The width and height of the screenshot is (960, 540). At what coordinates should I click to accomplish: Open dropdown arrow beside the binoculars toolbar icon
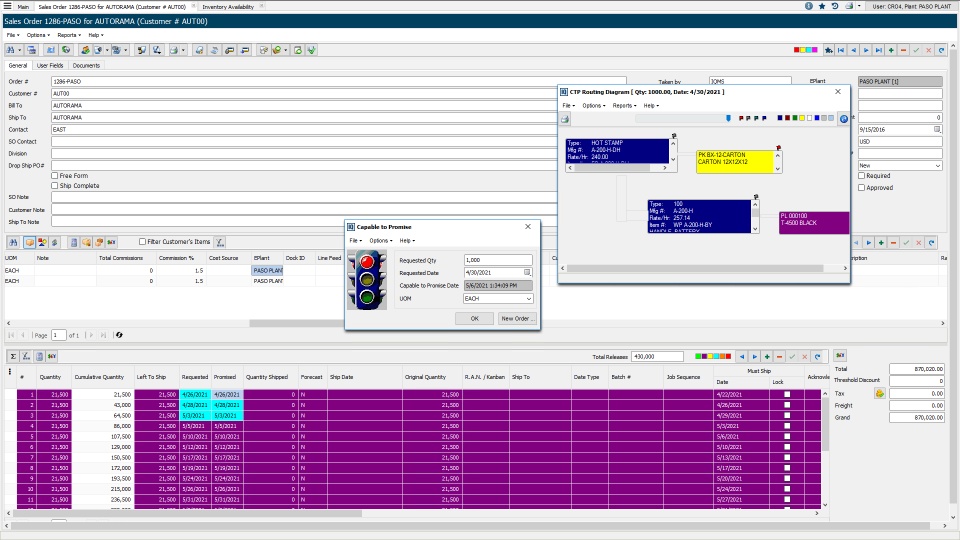point(20,50)
